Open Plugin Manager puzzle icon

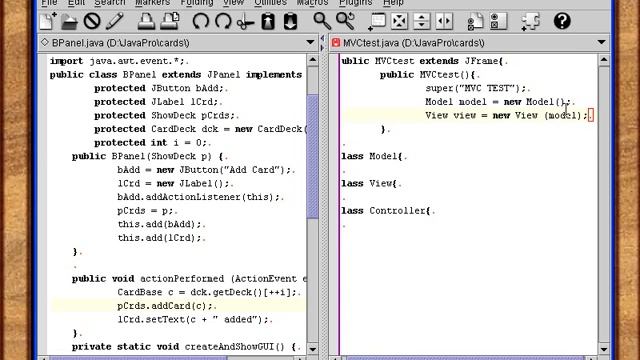tap(530, 22)
